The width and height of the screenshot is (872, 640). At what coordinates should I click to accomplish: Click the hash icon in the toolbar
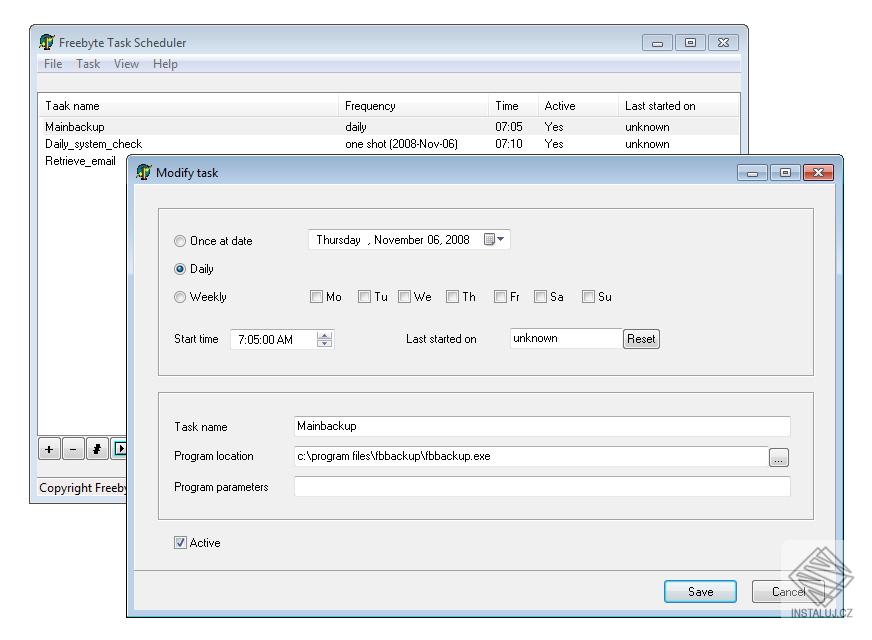pyautogui.click(x=96, y=448)
